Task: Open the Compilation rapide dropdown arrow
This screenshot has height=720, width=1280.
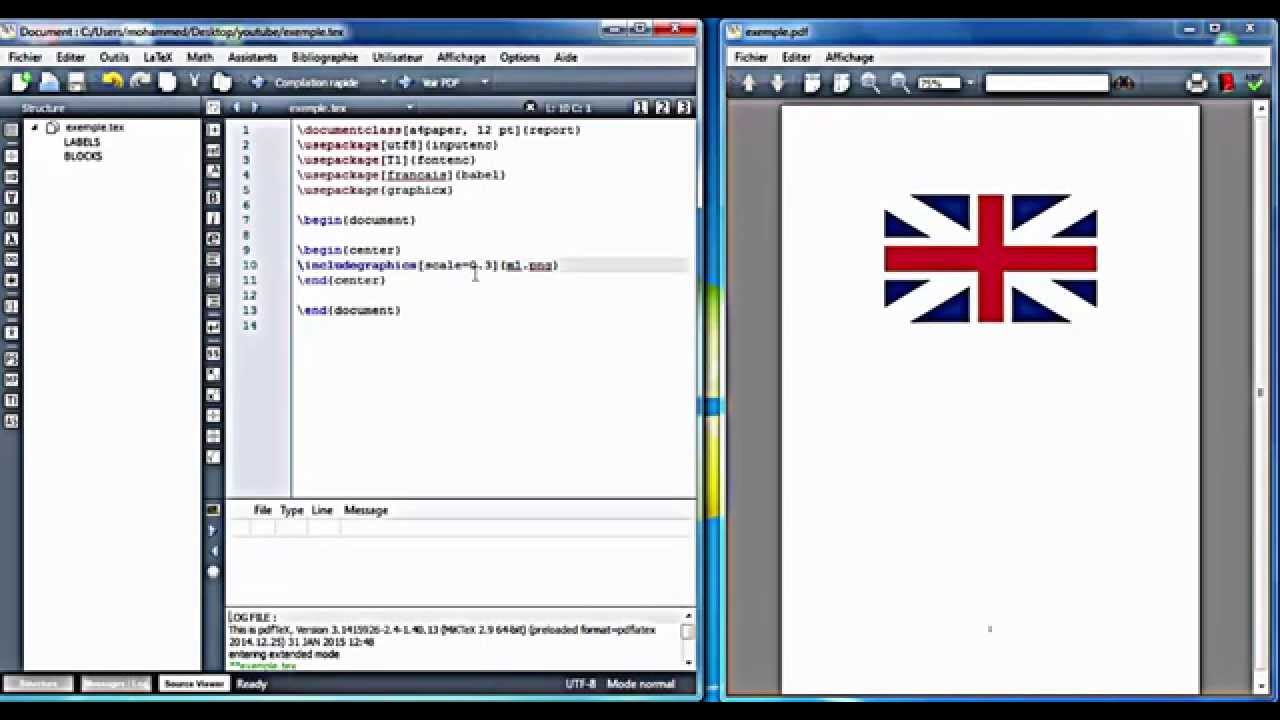Action: tap(381, 82)
